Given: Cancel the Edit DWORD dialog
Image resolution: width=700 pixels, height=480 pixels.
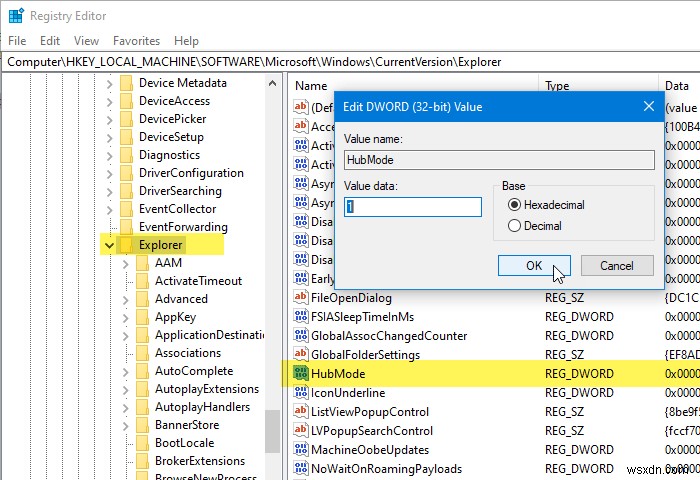Looking at the screenshot, I should (x=617, y=266).
